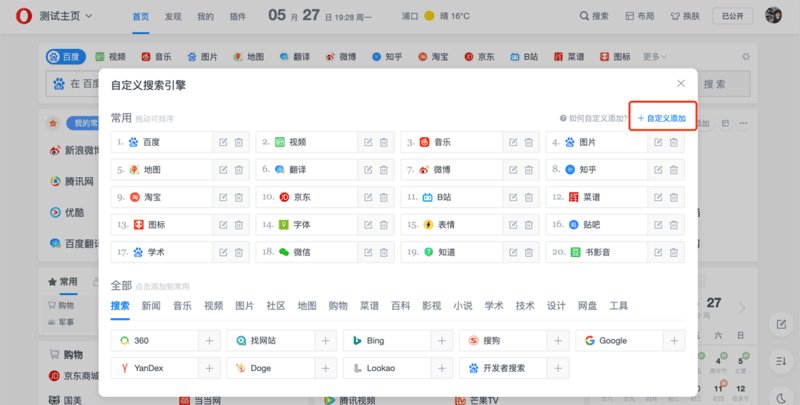The image size is (800, 405).
Task: Add Doge to common search engines
Action: tap(326, 368)
